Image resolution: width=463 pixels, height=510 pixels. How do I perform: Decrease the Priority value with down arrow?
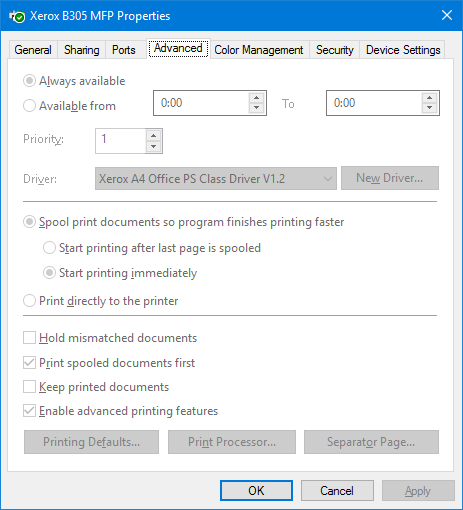click(x=153, y=146)
